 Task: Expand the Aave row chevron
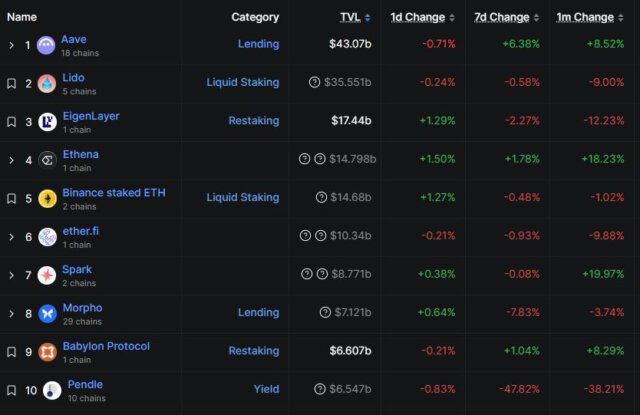[x=11, y=46]
